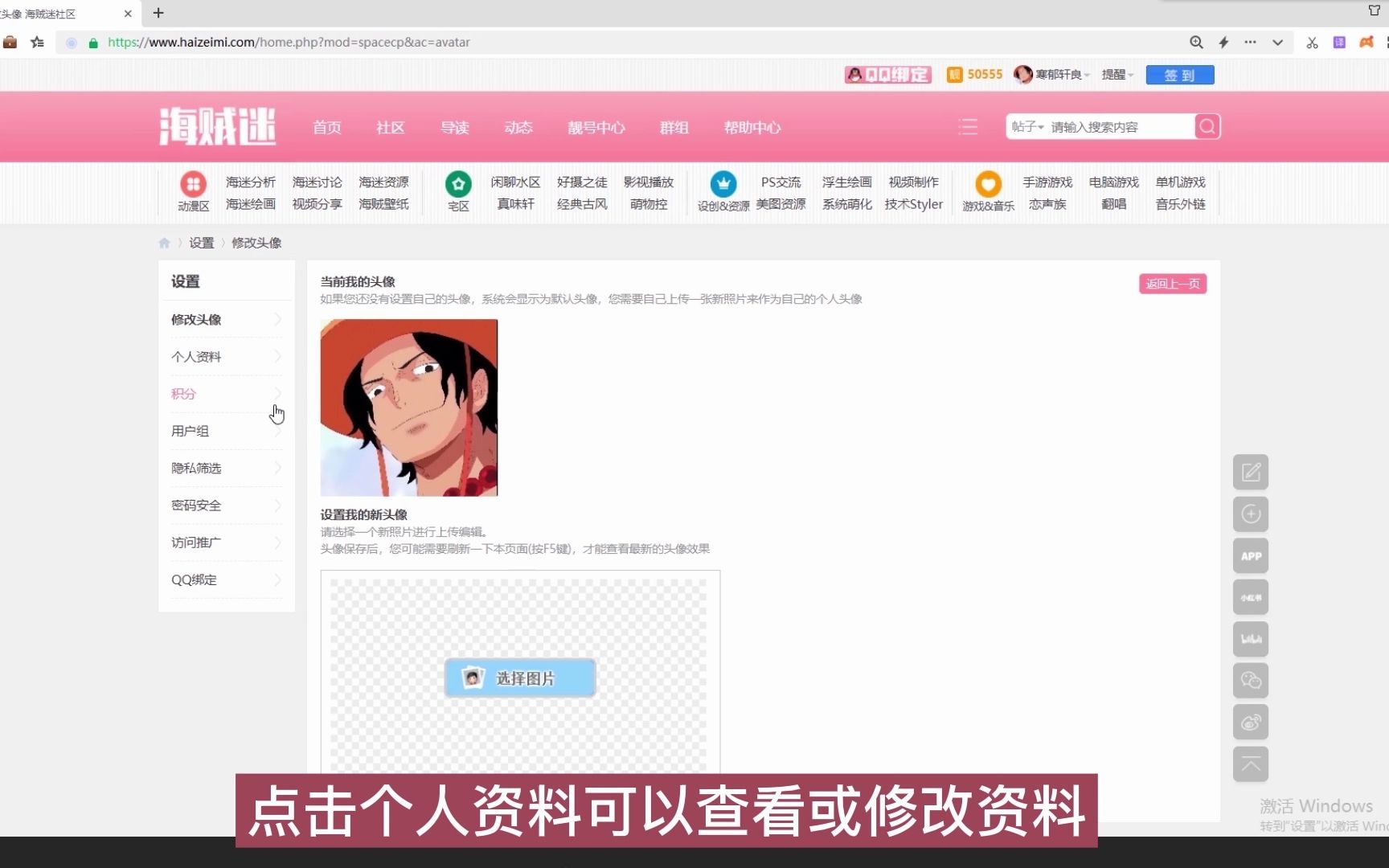Click the favorites star icon in browser toolbar
The height and width of the screenshot is (868, 1389).
37,42
